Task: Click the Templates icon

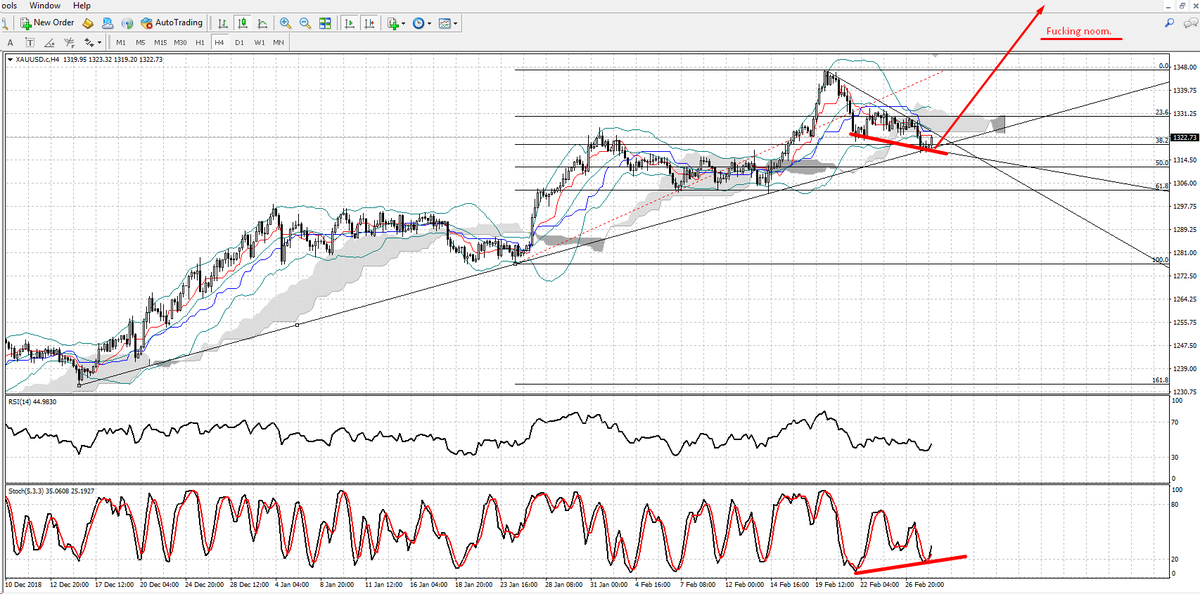Action: 444,23
